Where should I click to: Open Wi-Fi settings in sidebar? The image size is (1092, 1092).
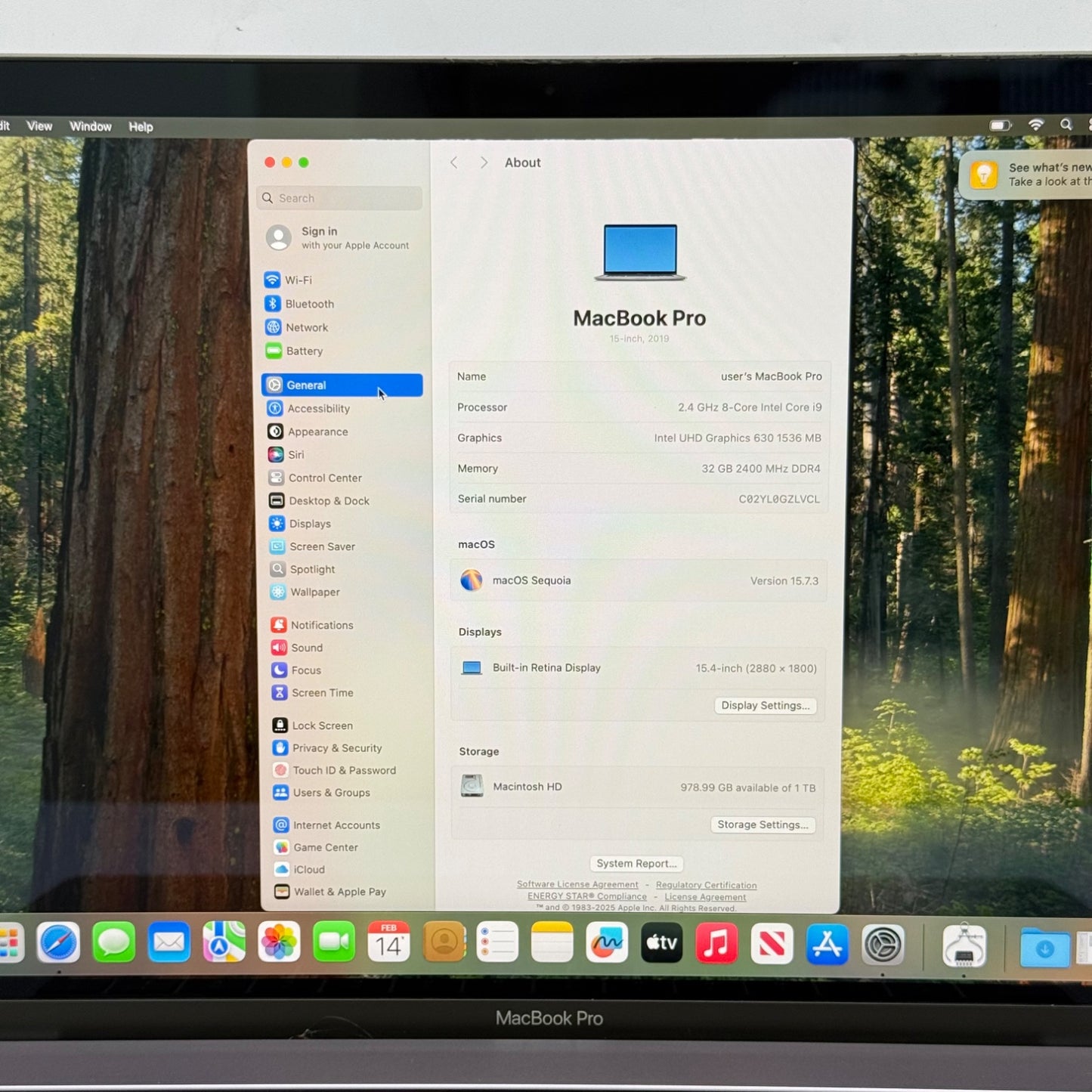298,280
